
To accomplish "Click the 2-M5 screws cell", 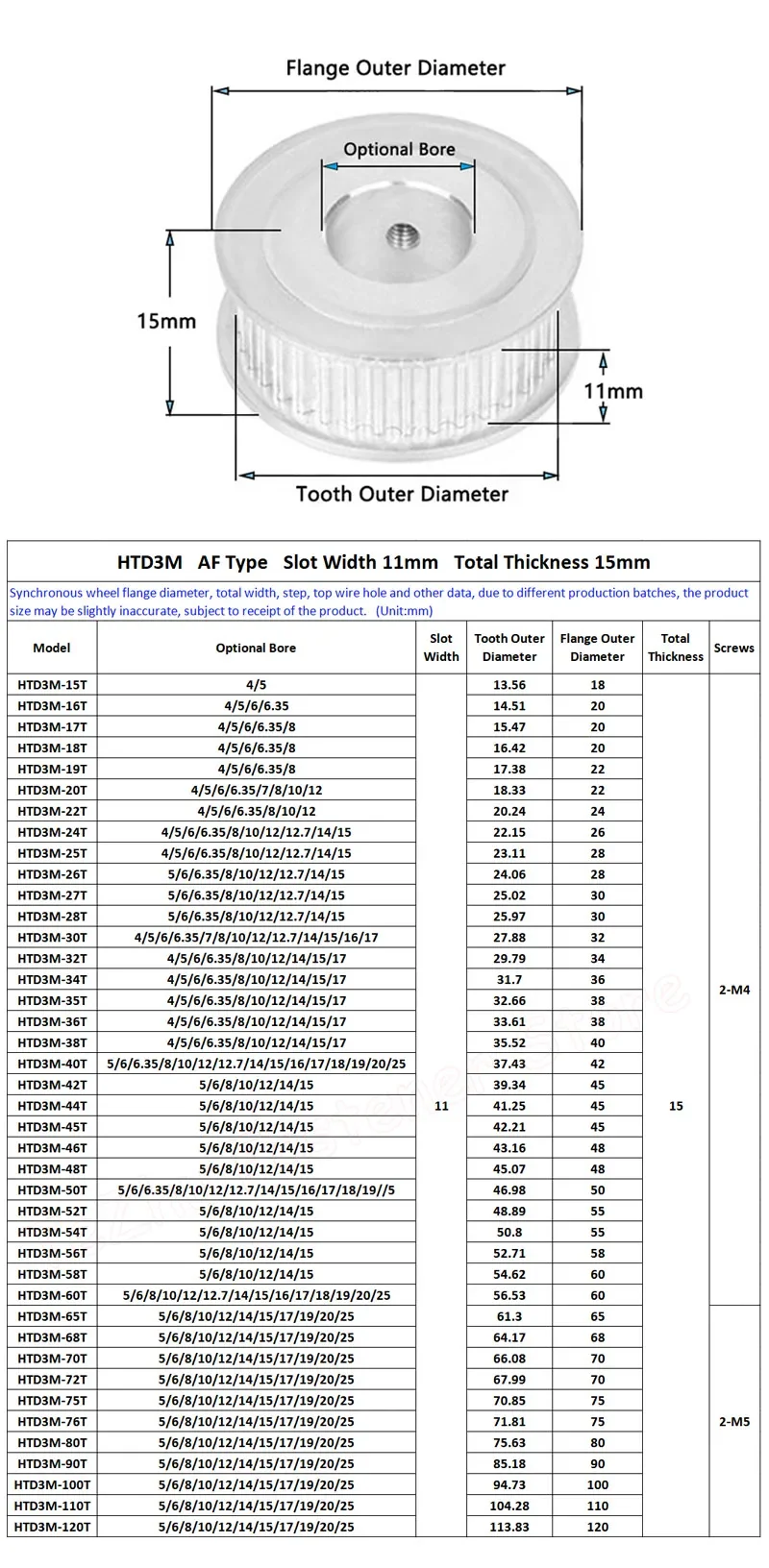I will click(x=734, y=1421).
